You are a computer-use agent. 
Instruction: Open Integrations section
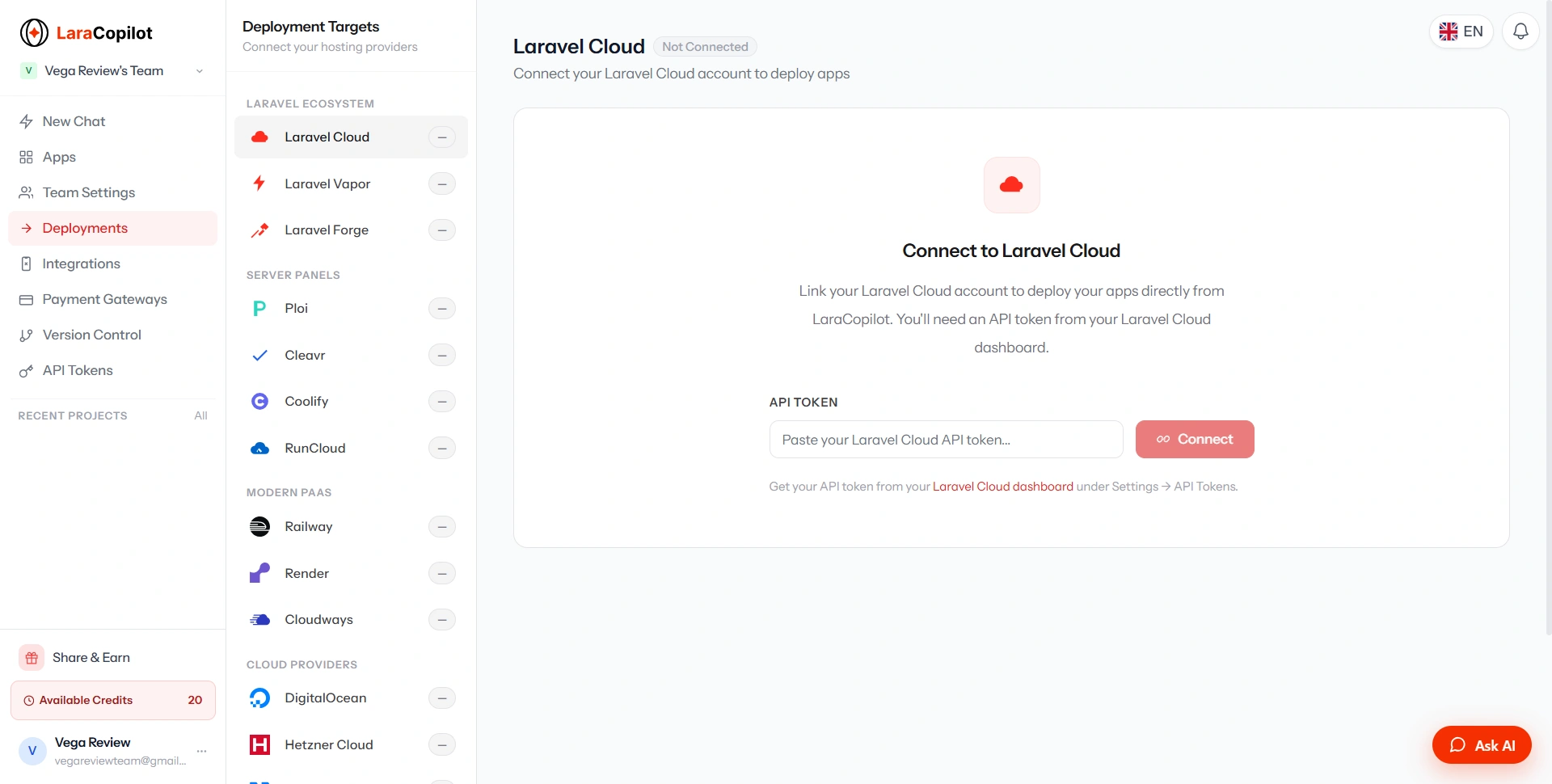point(112,263)
